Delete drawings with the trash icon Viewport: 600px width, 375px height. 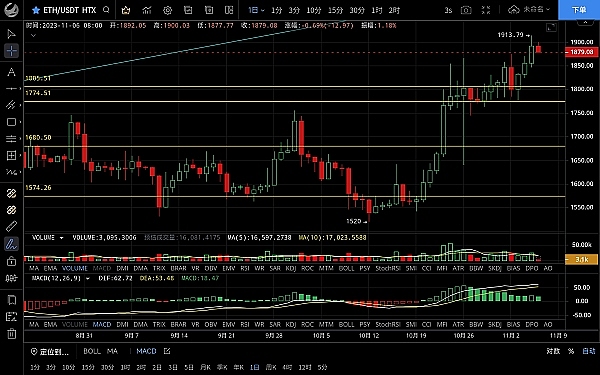tap(11, 333)
